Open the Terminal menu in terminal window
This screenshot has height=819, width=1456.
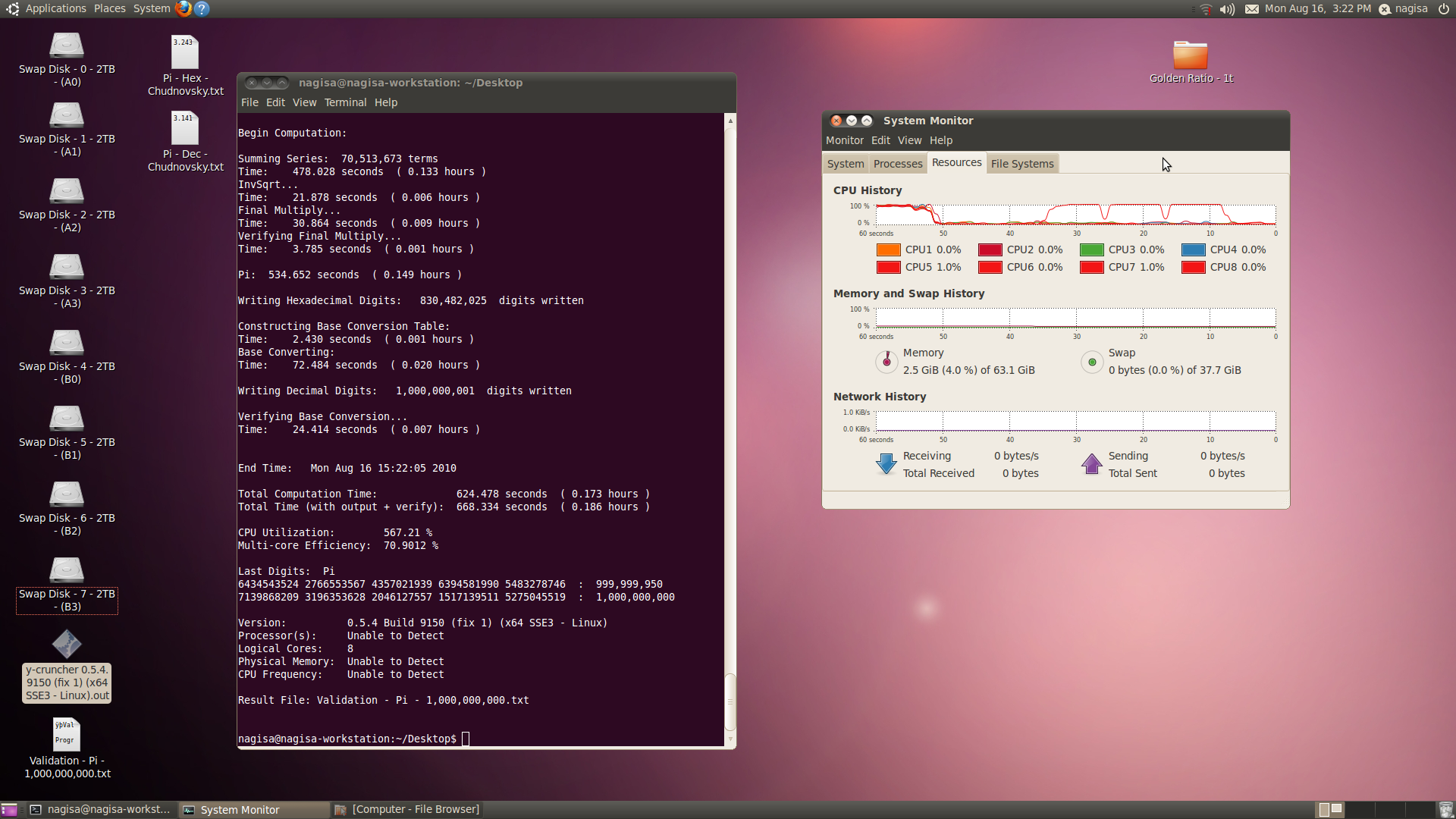tap(345, 102)
